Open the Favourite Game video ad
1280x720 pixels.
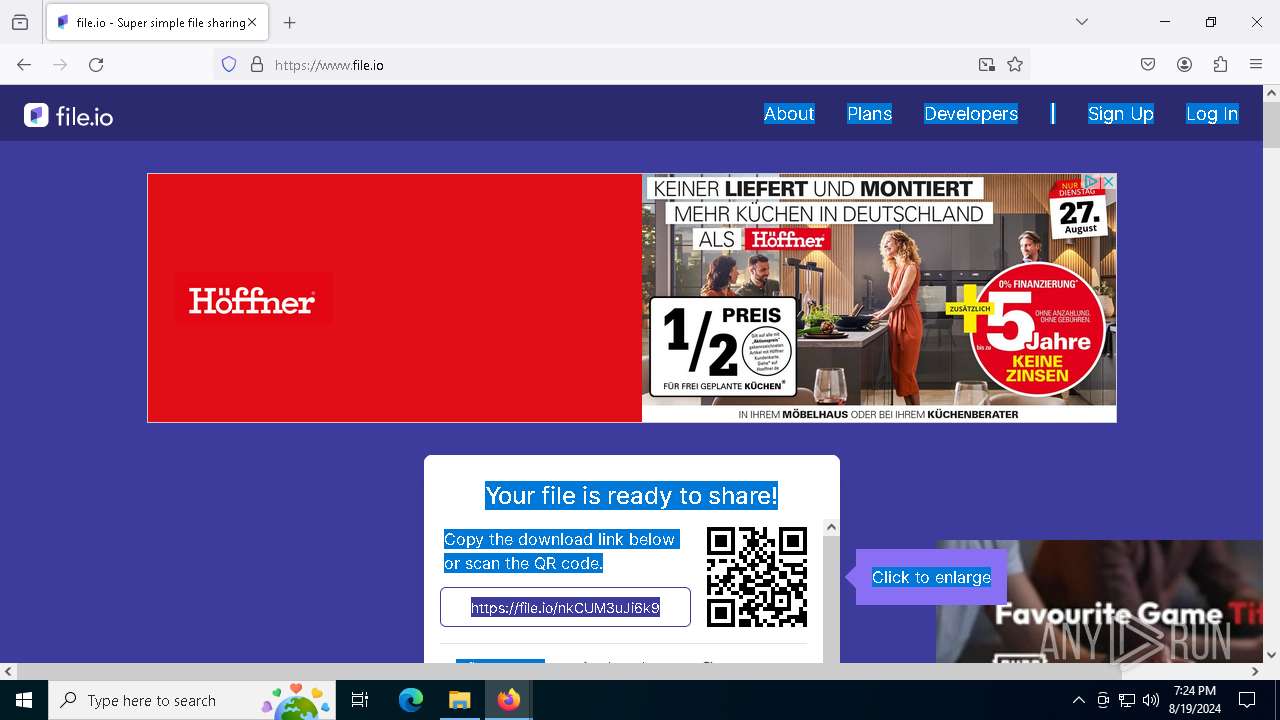coord(1099,601)
